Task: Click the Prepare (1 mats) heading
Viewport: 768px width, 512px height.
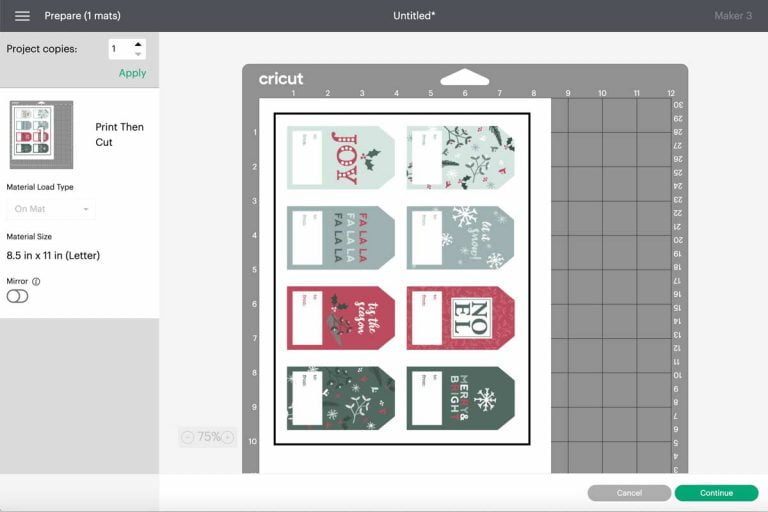Action: (x=82, y=16)
